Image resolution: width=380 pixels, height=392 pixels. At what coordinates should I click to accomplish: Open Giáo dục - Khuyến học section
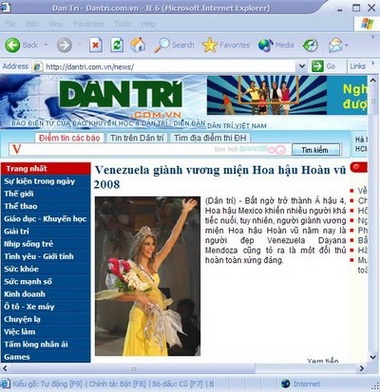coord(46,219)
